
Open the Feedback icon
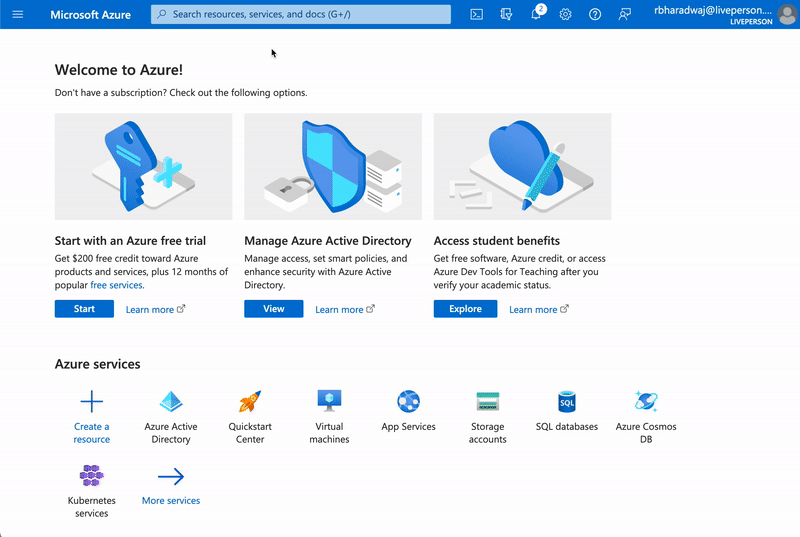pos(624,14)
